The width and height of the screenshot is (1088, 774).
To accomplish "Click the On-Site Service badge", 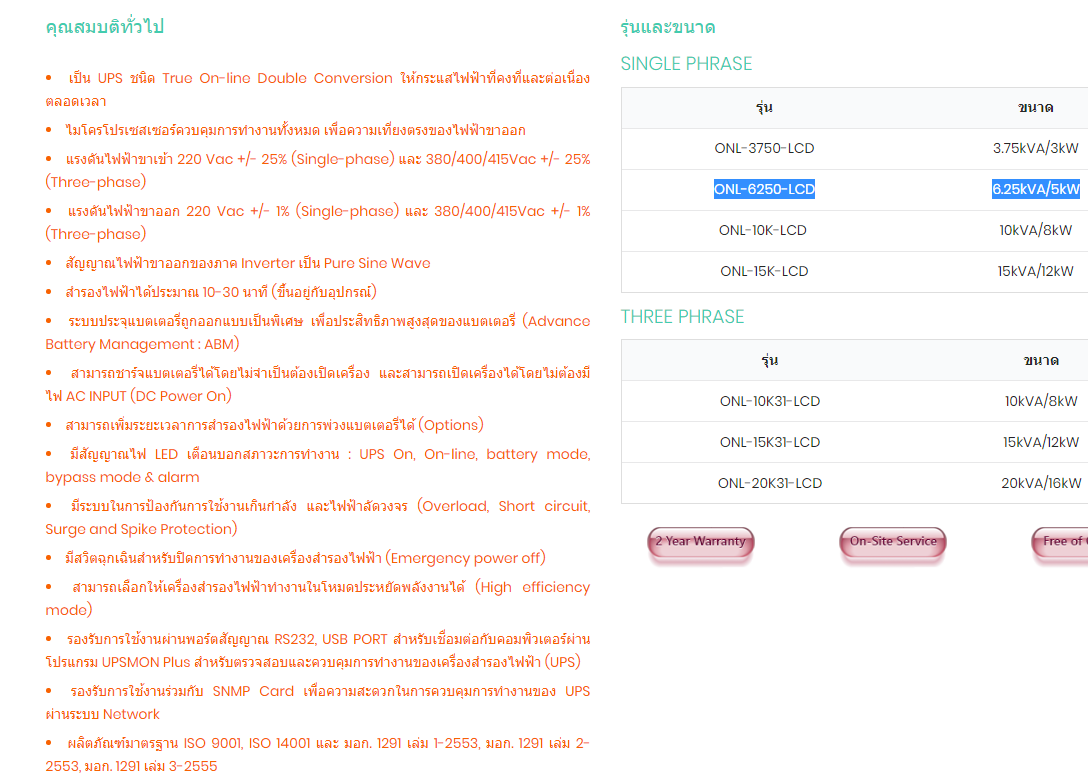I will click(893, 542).
